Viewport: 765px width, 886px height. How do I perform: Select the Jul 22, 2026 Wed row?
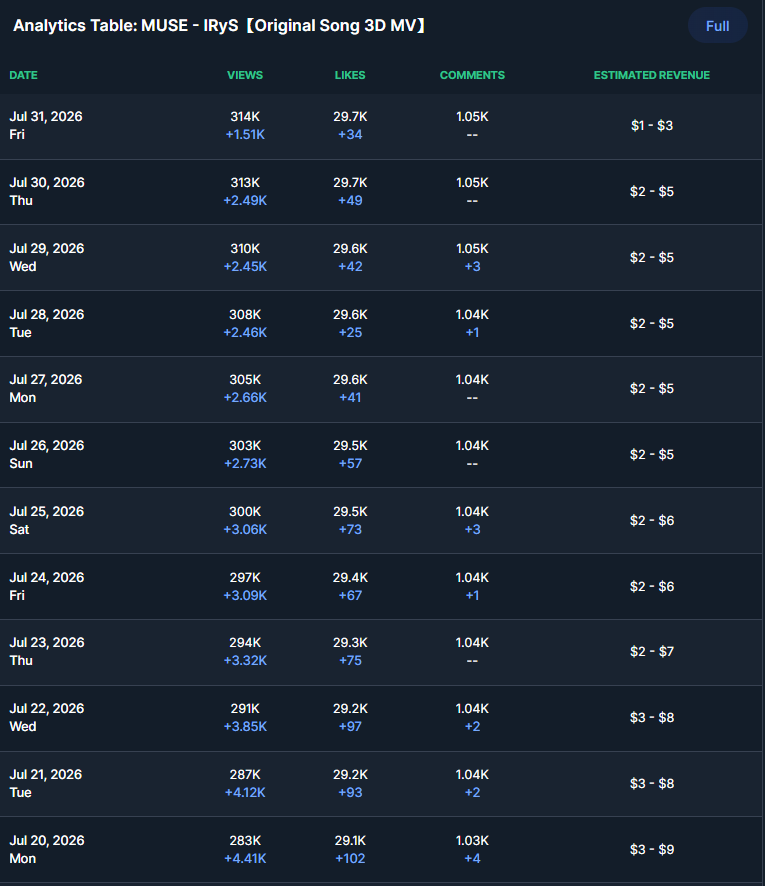click(381, 718)
